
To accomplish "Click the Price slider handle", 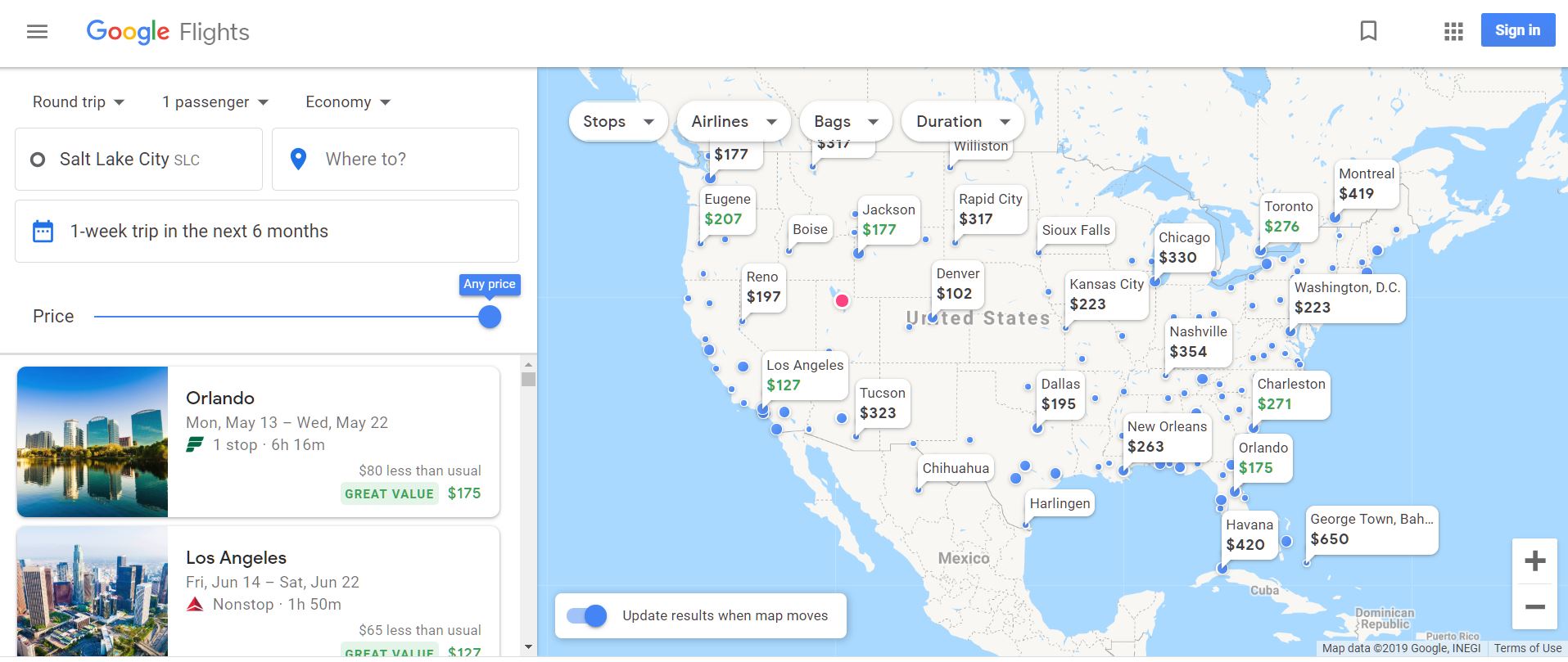I will (490, 317).
